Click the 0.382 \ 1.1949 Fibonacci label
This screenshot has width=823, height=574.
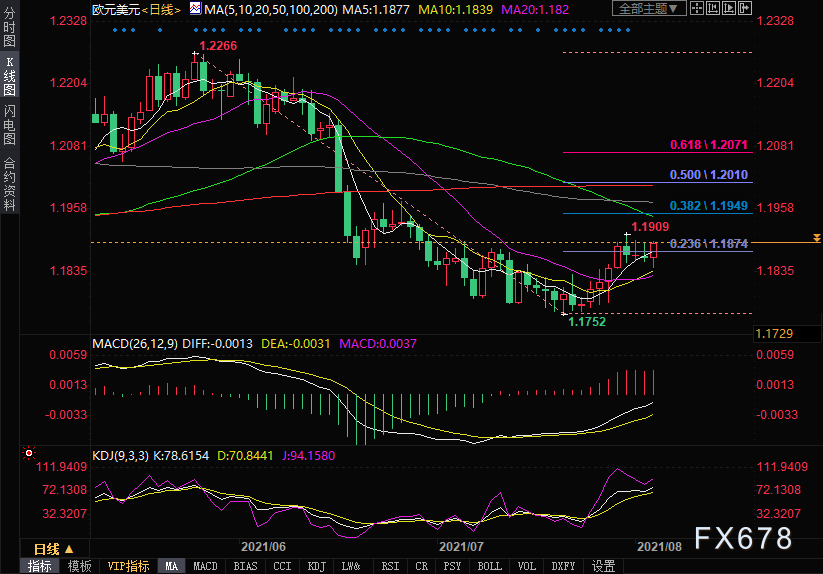[x=709, y=206]
